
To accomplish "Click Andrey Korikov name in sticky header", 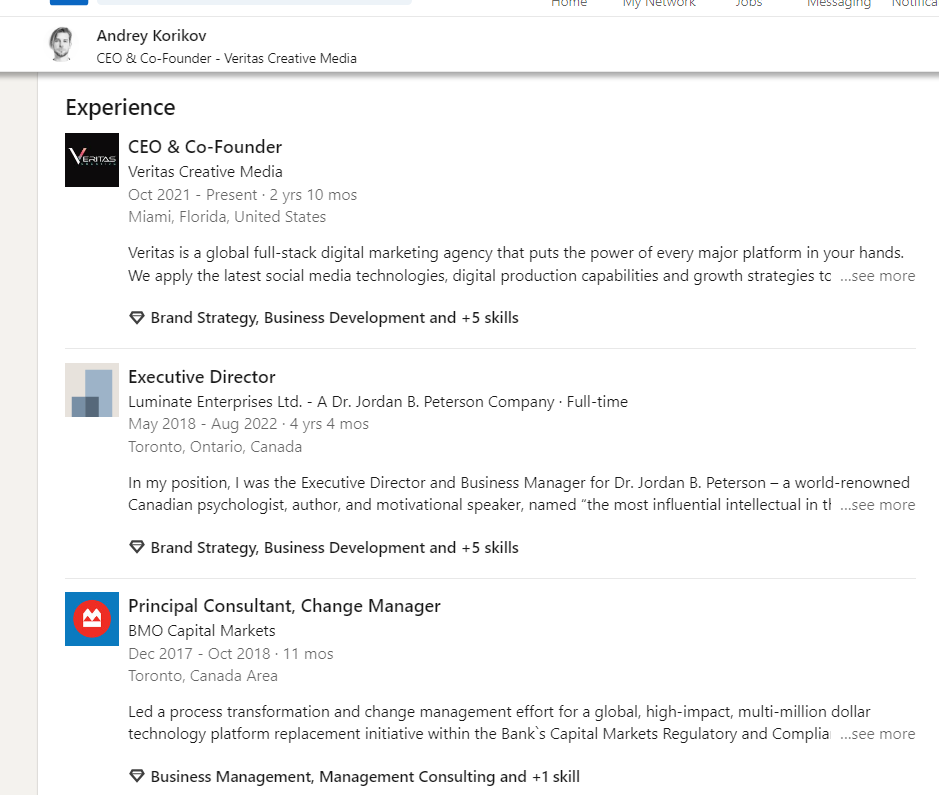I will (152, 36).
